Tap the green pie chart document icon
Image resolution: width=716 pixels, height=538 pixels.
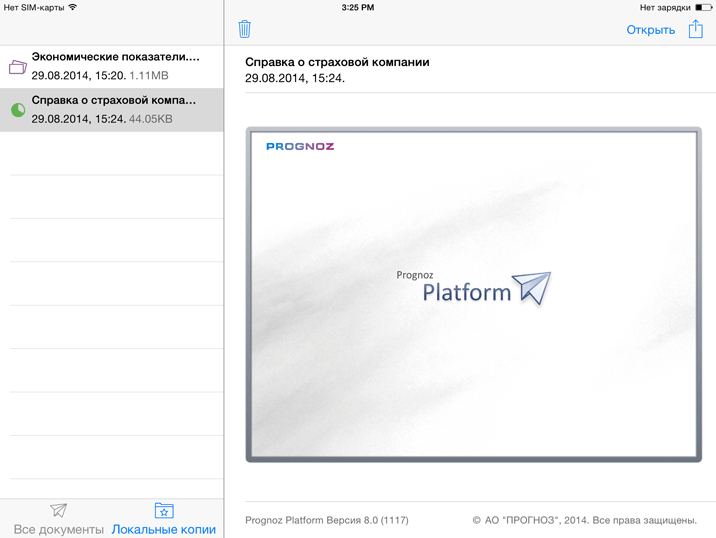[18, 110]
